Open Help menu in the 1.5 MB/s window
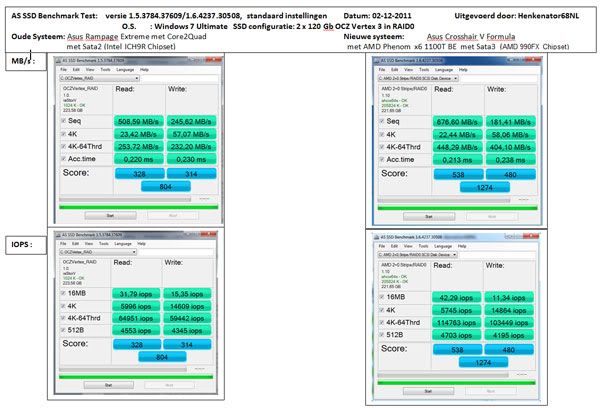The width and height of the screenshot is (600, 408). [144, 70]
